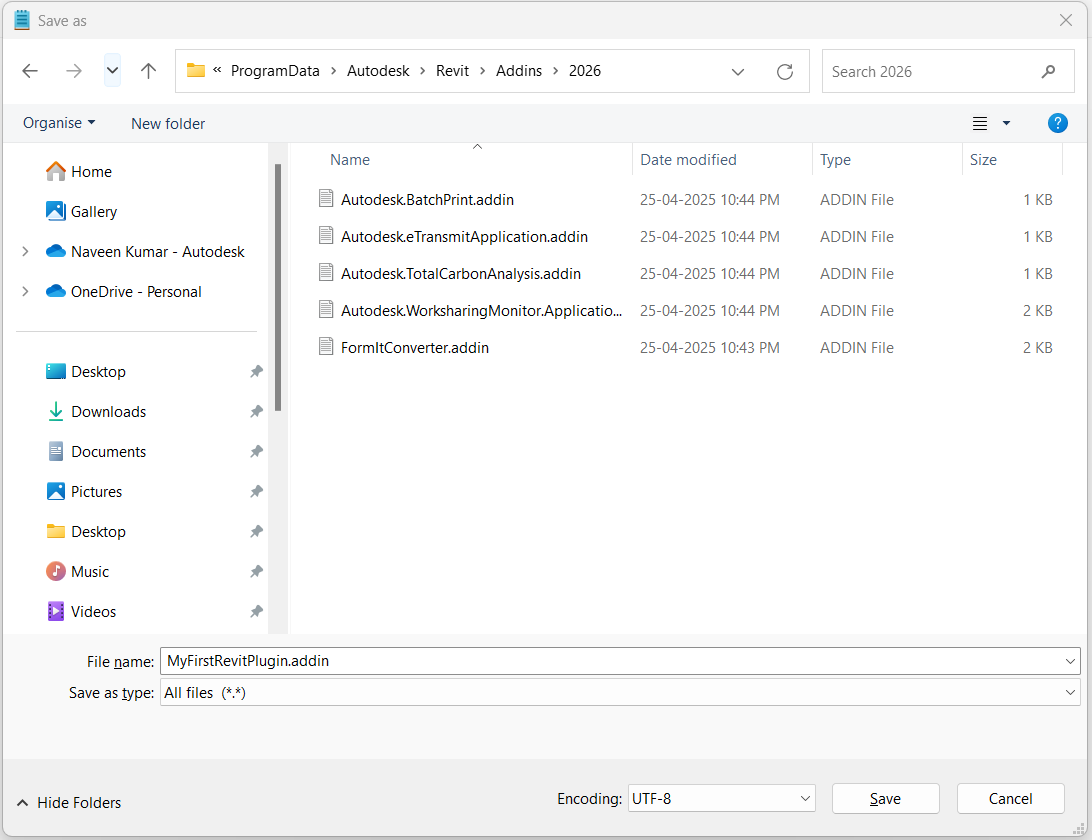Image resolution: width=1092 pixels, height=840 pixels.
Task: Click the Up one level arrow
Action: click(x=149, y=71)
